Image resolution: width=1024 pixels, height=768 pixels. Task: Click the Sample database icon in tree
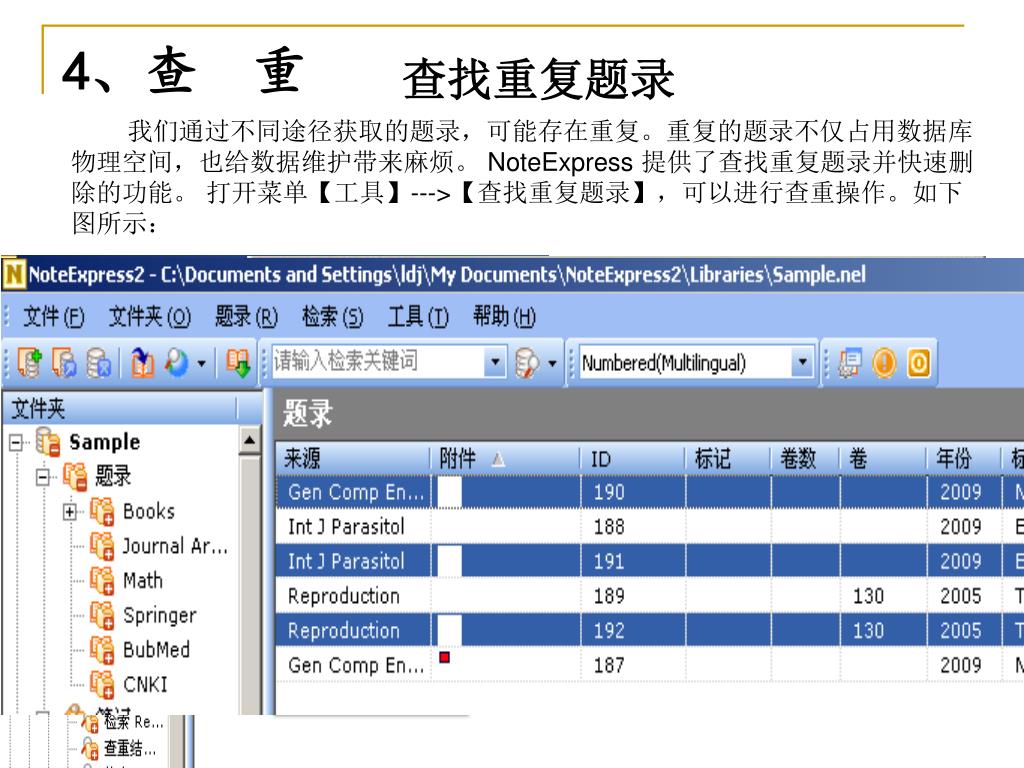coord(48,442)
